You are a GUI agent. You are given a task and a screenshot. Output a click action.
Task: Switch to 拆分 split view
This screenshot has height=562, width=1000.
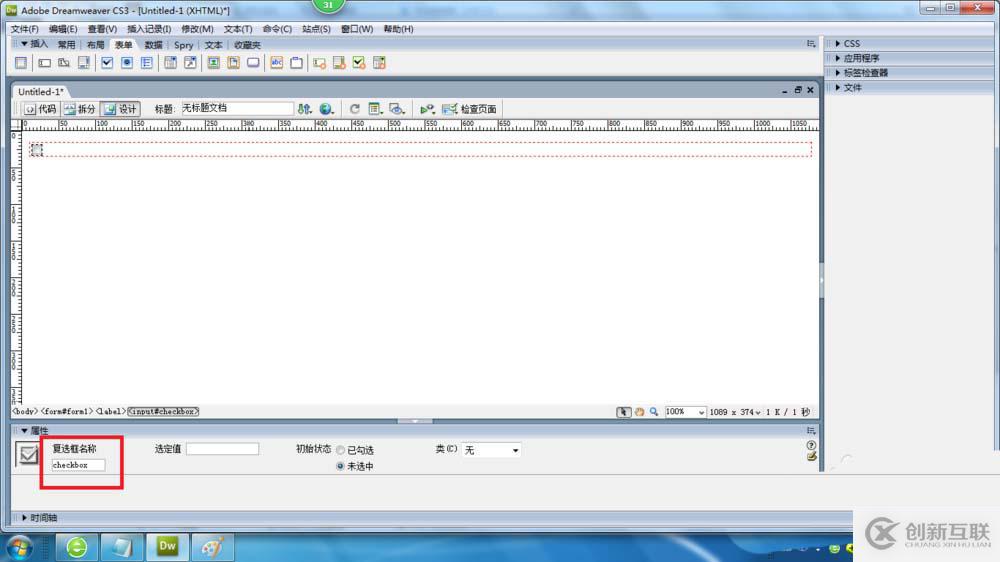pos(80,109)
